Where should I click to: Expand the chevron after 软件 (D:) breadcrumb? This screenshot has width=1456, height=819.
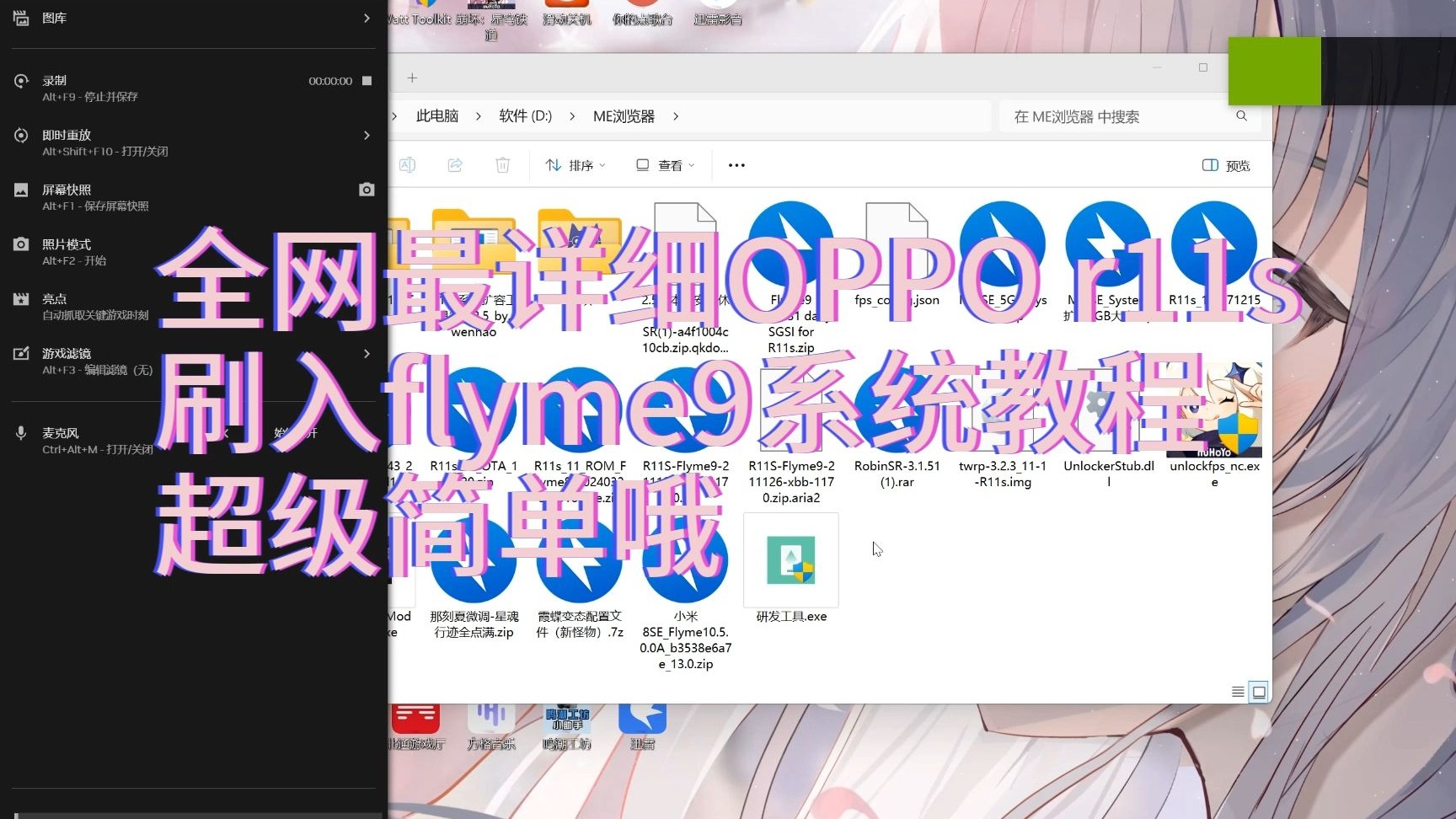(x=572, y=116)
